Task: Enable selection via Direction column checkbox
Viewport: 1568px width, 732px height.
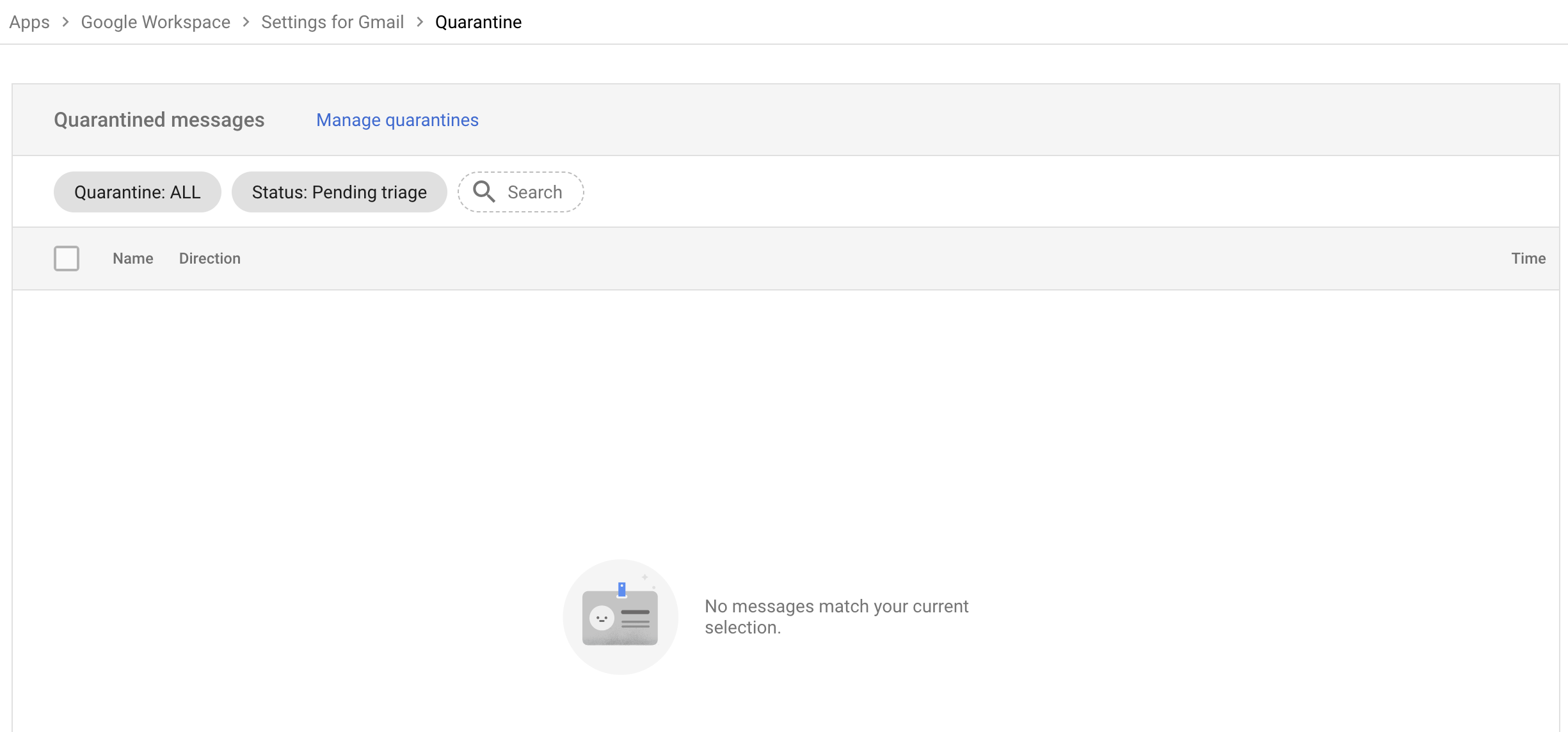Action: pyautogui.click(x=66, y=258)
